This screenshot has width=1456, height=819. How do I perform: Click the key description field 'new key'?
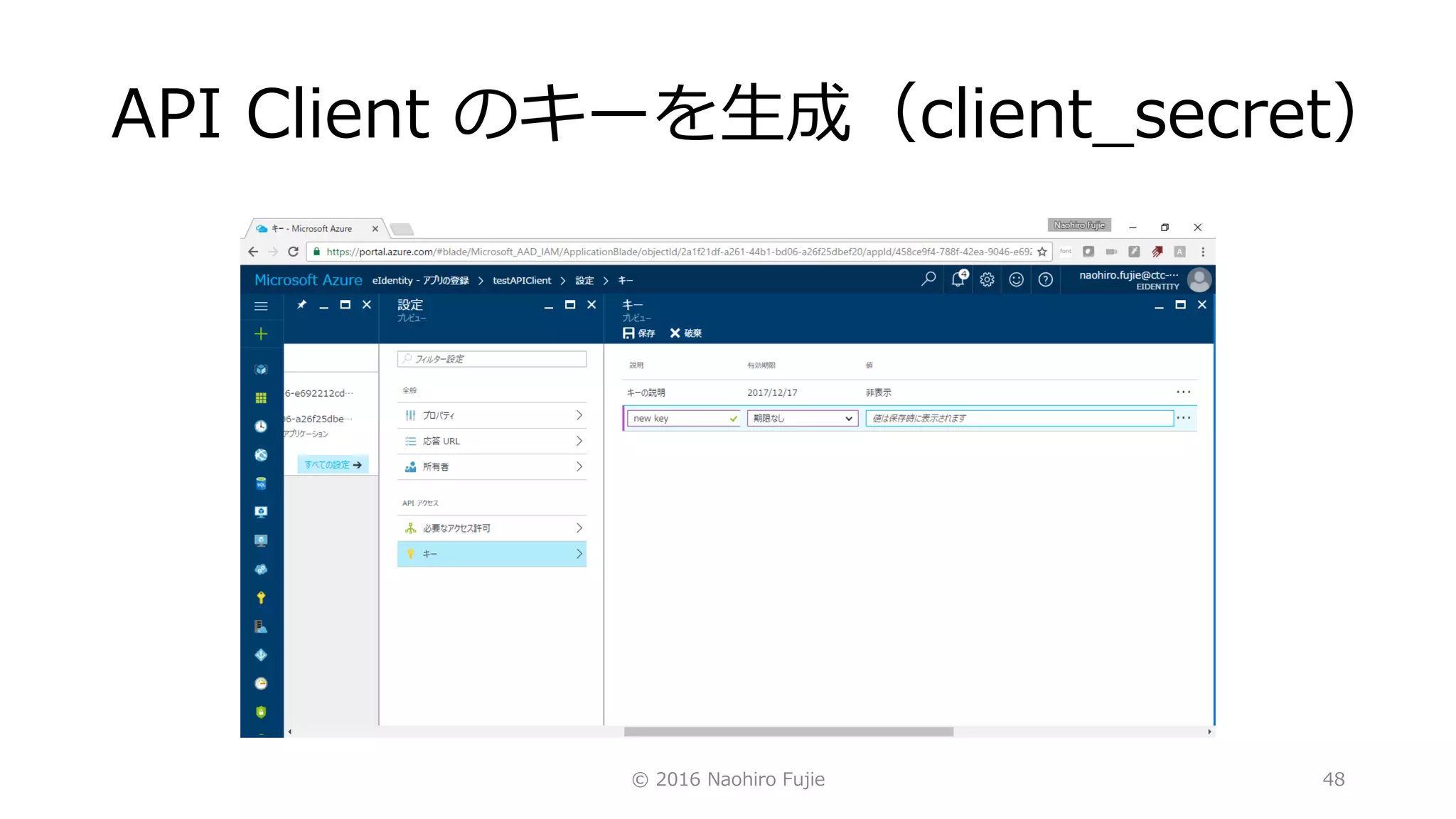[x=683, y=418]
